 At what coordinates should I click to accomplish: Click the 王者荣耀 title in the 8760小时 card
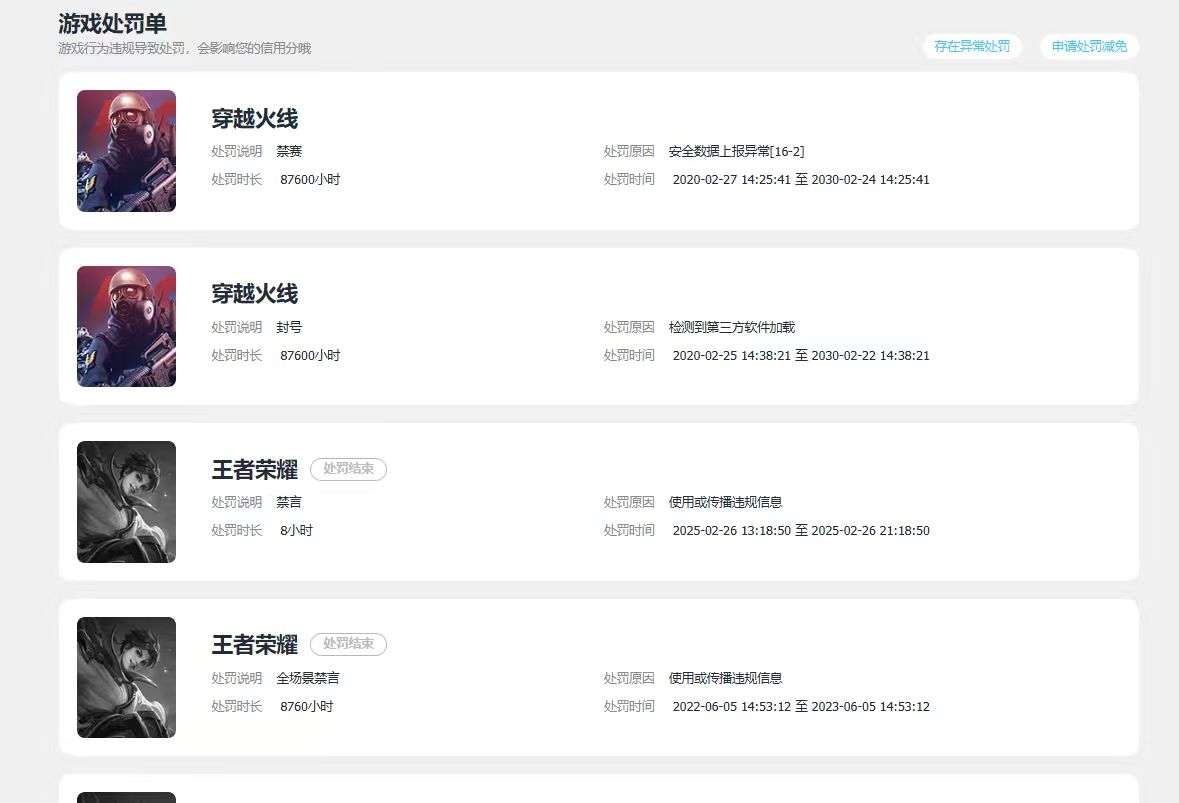(x=254, y=644)
